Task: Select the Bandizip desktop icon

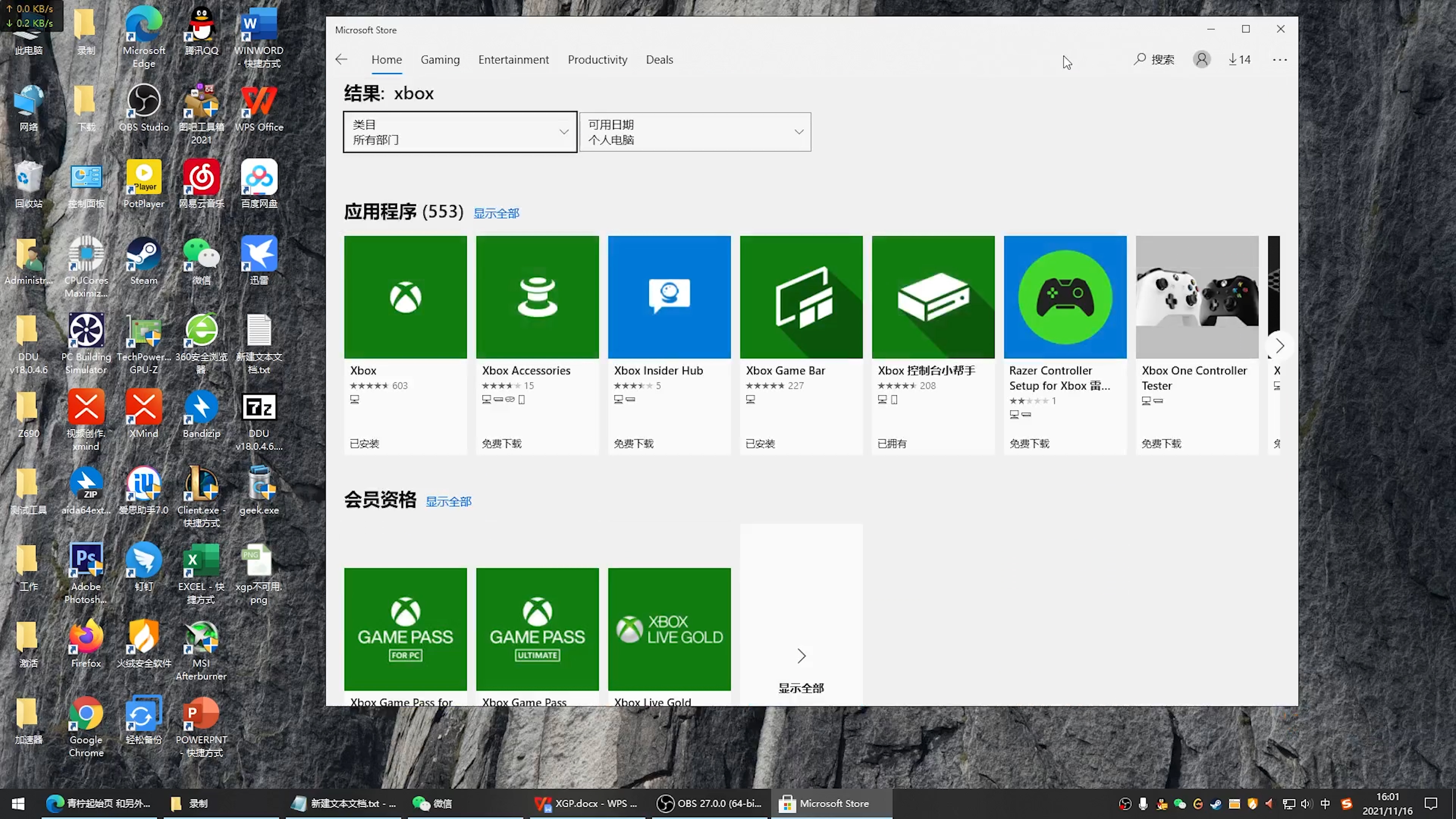Action: click(x=201, y=414)
